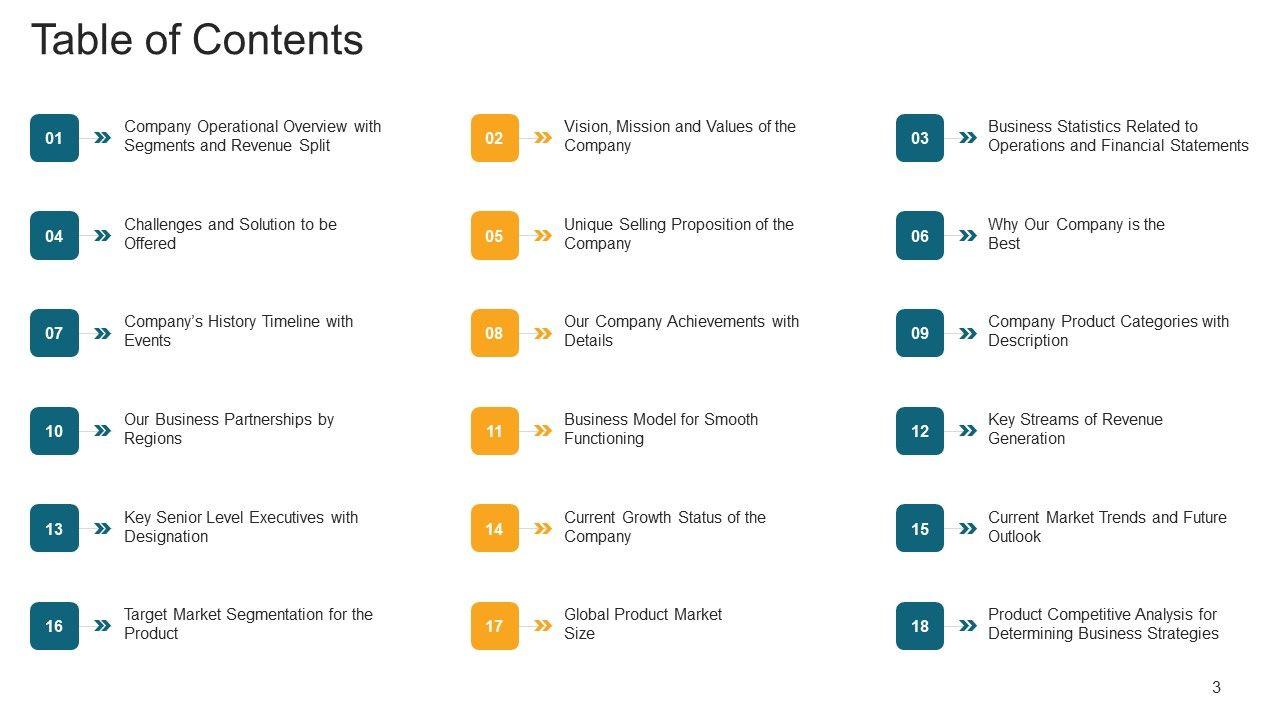Click the double chevron beside badge 03
Viewport: 1280px width, 720px height.
pos(967,138)
